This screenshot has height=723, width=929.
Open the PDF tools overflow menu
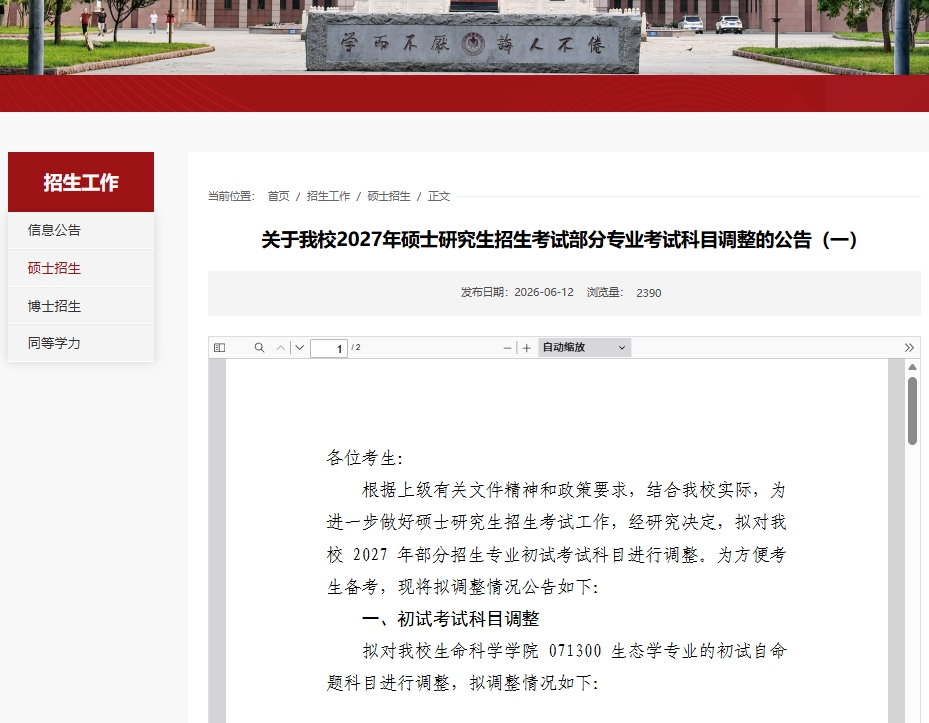(x=909, y=348)
